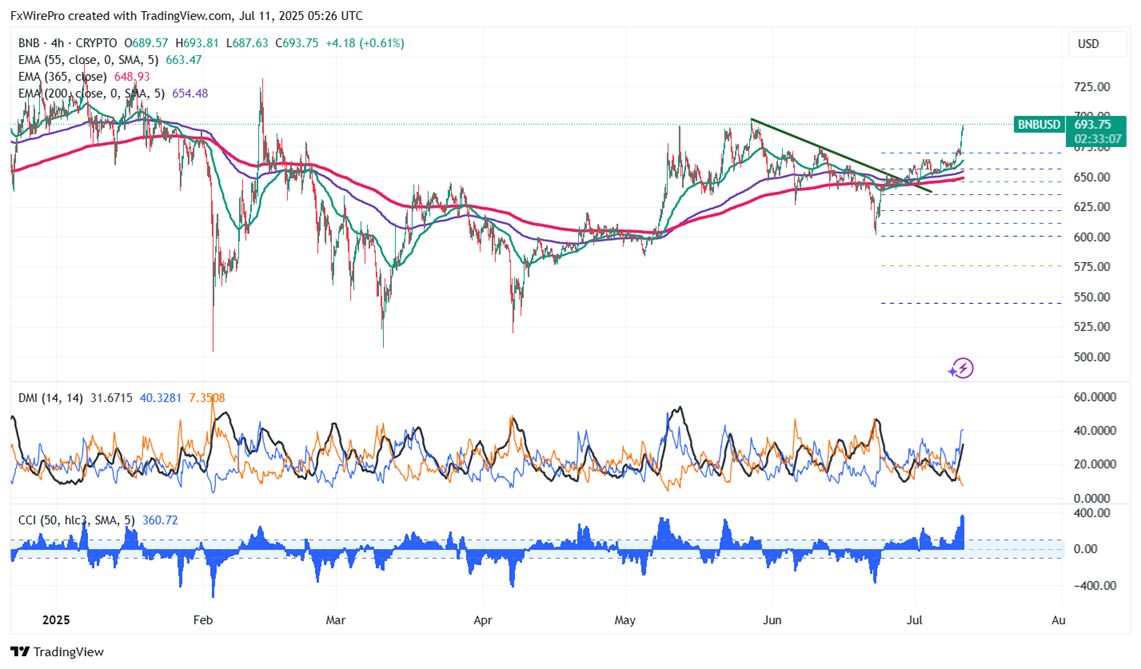Click the EMA (365, close) indicator legend

[63, 76]
